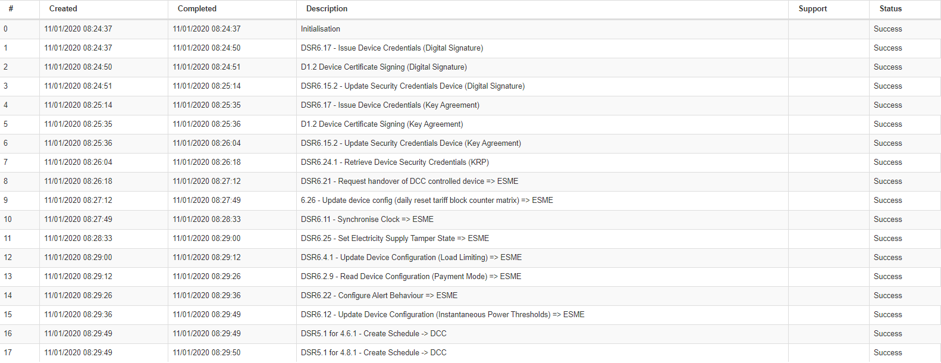Click Success status of Synchronise Clock row

point(888,220)
